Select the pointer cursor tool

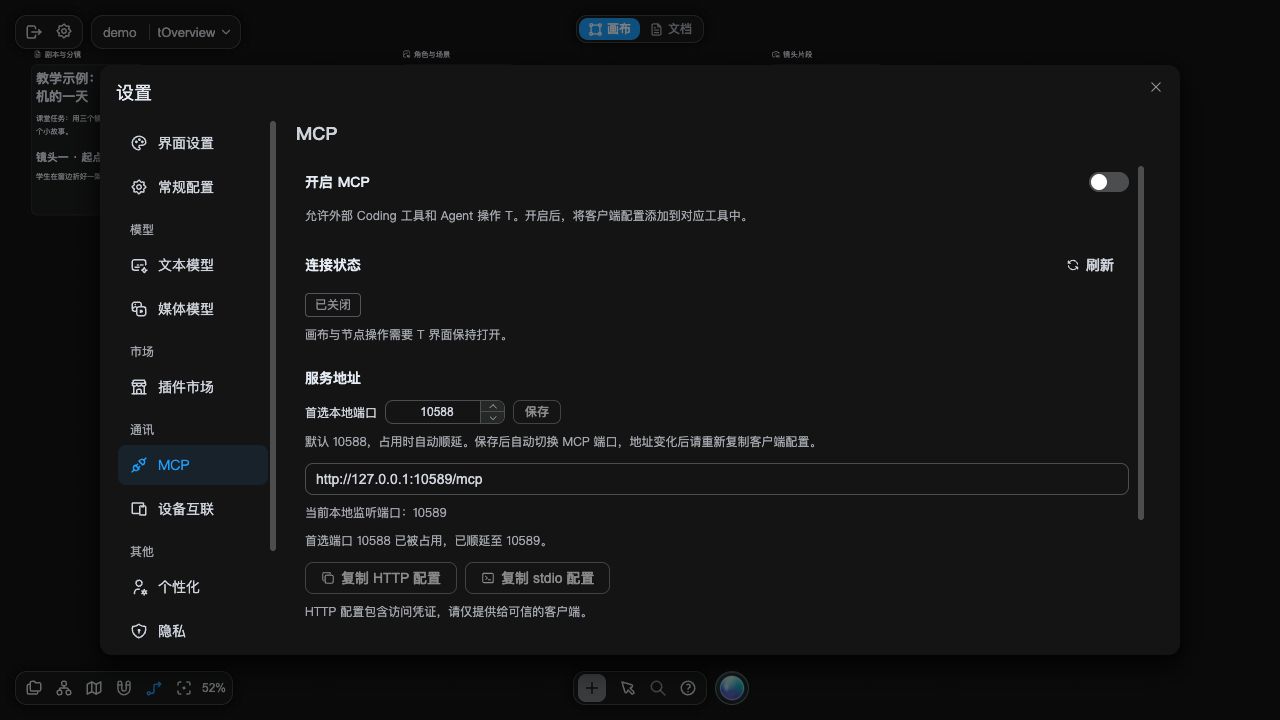pyautogui.click(x=628, y=688)
